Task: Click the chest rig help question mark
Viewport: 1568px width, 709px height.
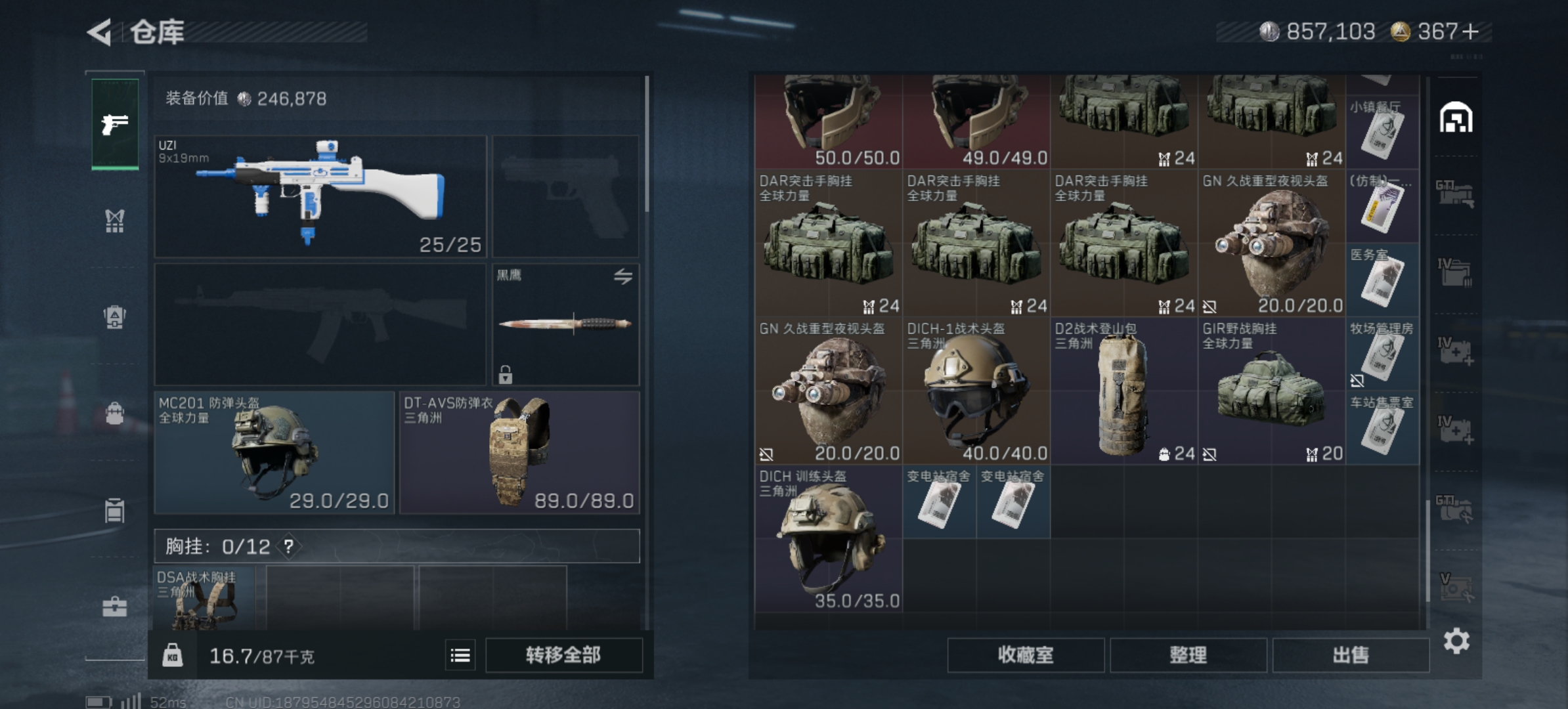Action: click(288, 546)
